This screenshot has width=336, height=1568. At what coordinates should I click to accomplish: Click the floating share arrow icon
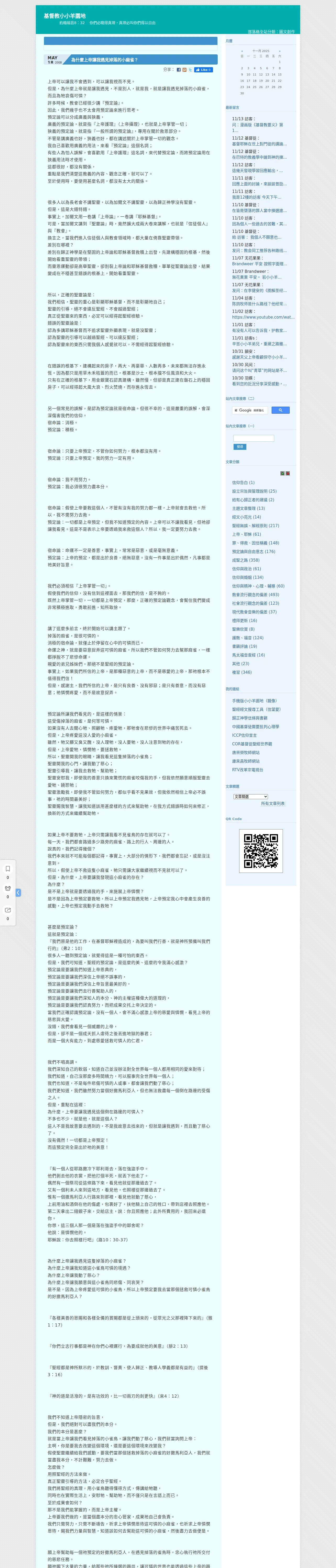pyautogui.click(x=8, y=910)
